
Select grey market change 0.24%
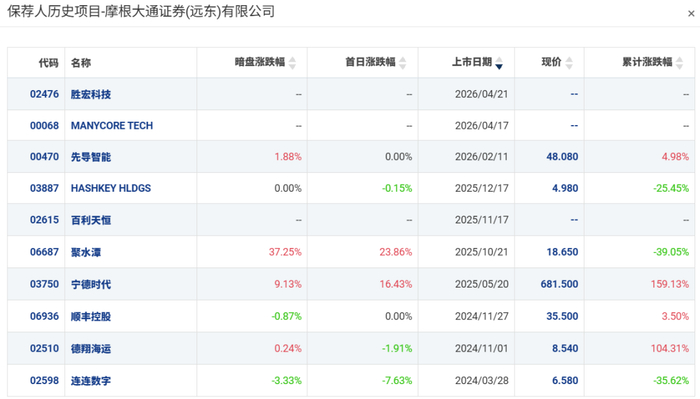(288, 348)
